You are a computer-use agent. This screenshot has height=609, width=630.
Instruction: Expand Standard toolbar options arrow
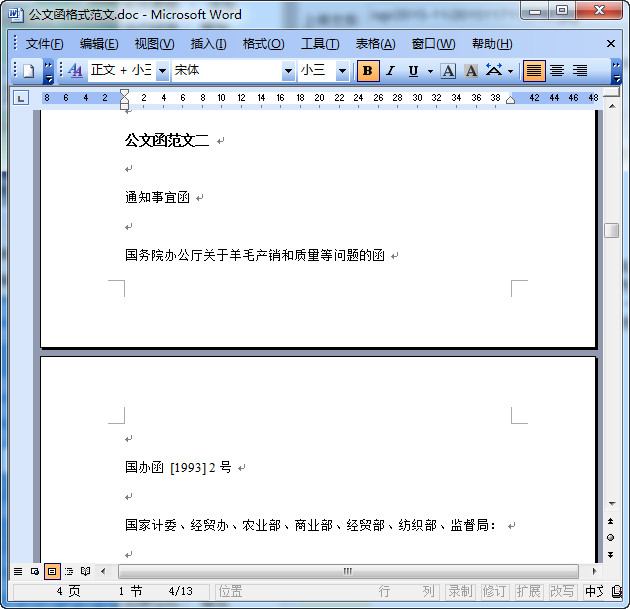coord(48,72)
